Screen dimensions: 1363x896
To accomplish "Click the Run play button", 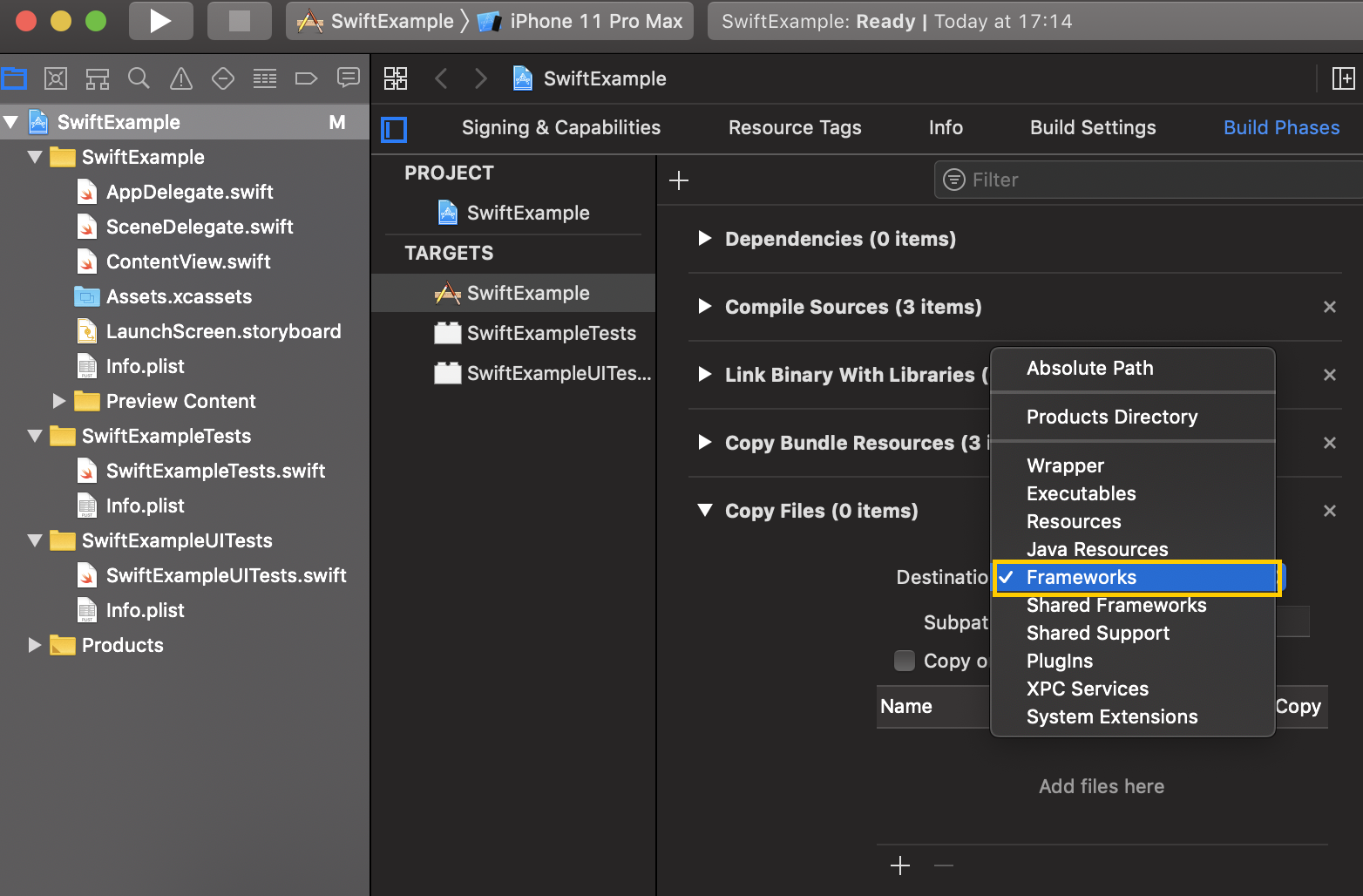I will pos(160,21).
